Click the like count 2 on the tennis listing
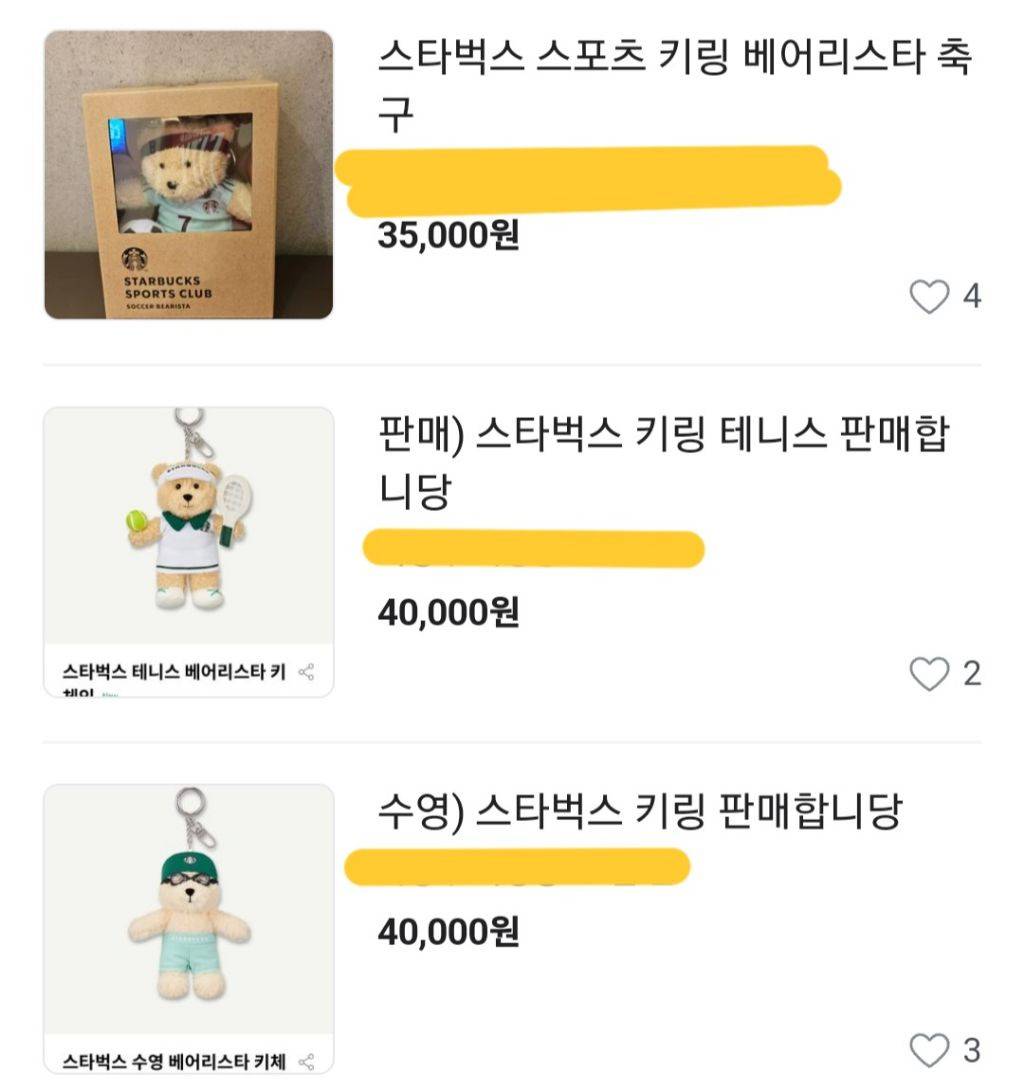 (x=972, y=674)
